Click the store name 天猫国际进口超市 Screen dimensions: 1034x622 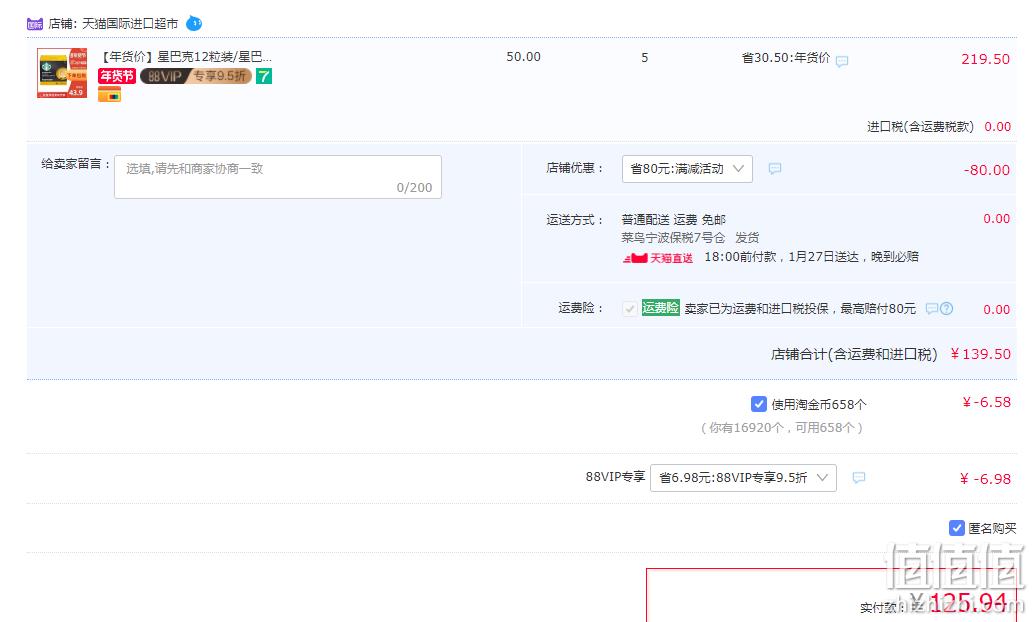click(130, 24)
